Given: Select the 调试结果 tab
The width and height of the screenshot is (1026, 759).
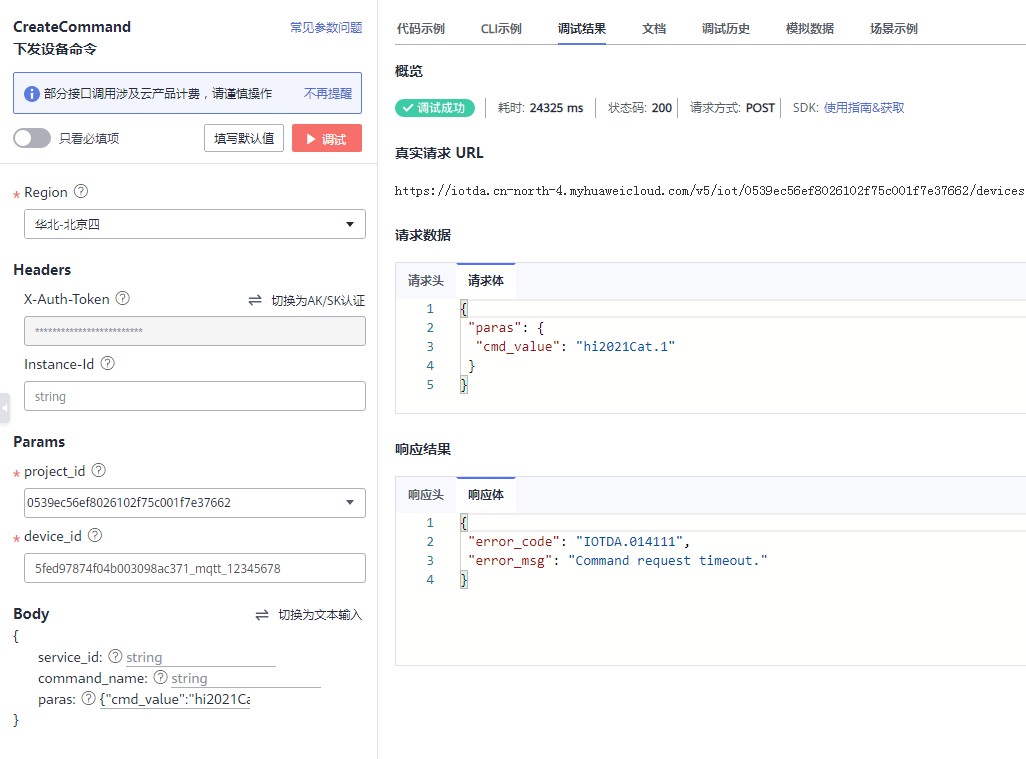Looking at the screenshot, I should pyautogui.click(x=582, y=29).
